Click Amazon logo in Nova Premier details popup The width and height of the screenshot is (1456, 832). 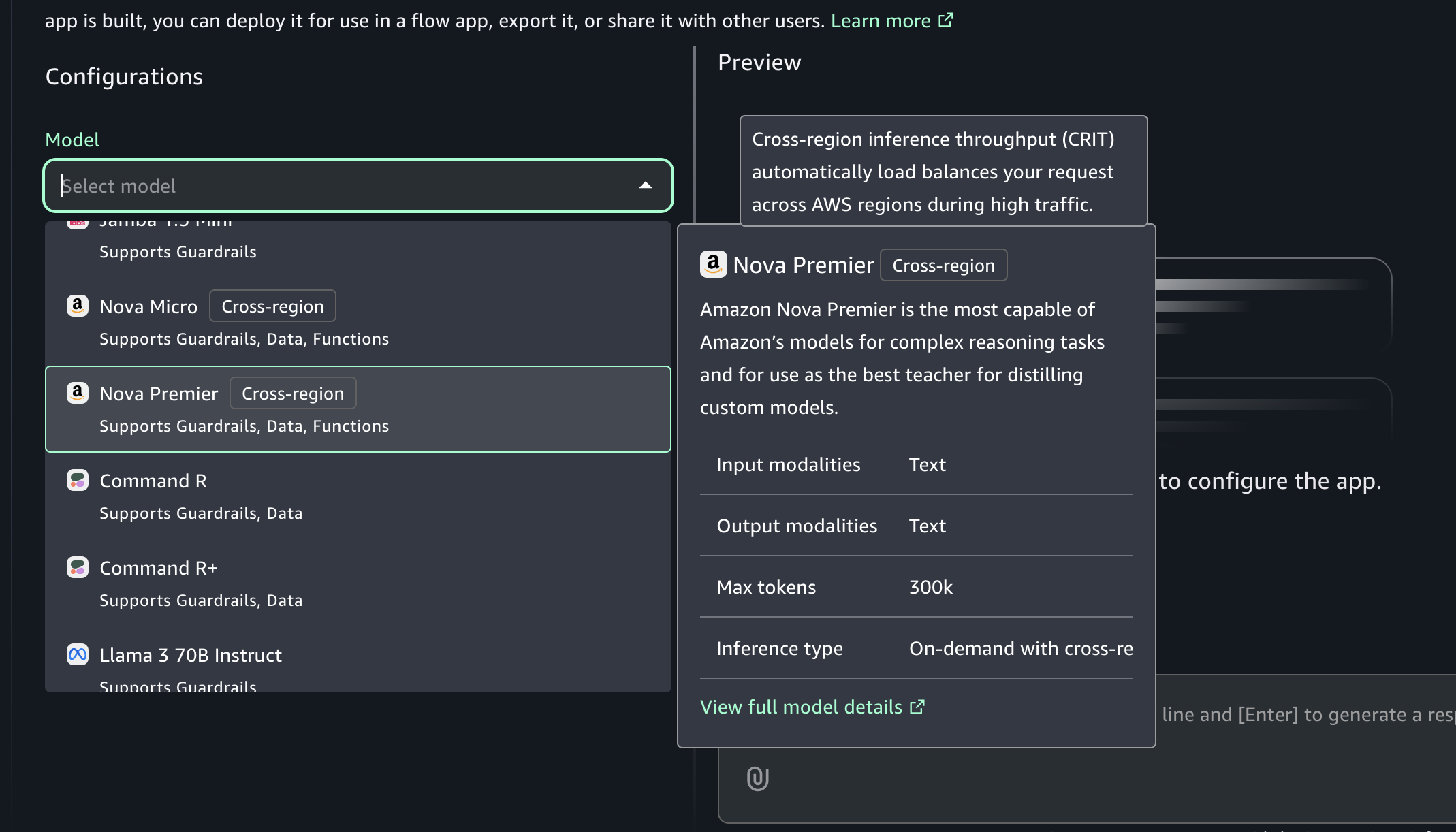(713, 264)
